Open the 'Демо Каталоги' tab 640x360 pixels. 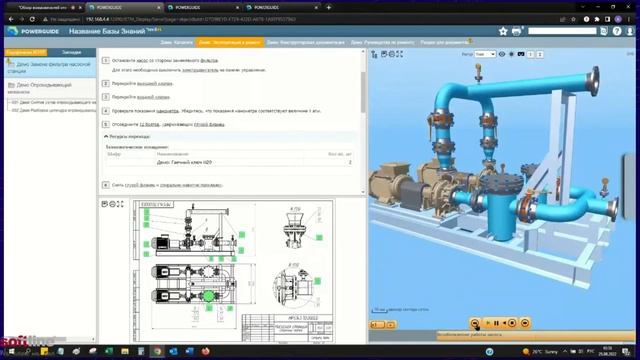(x=176, y=42)
